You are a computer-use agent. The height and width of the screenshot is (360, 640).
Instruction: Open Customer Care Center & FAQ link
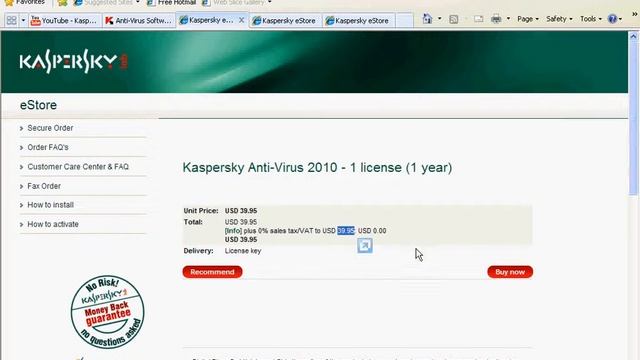click(x=78, y=167)
